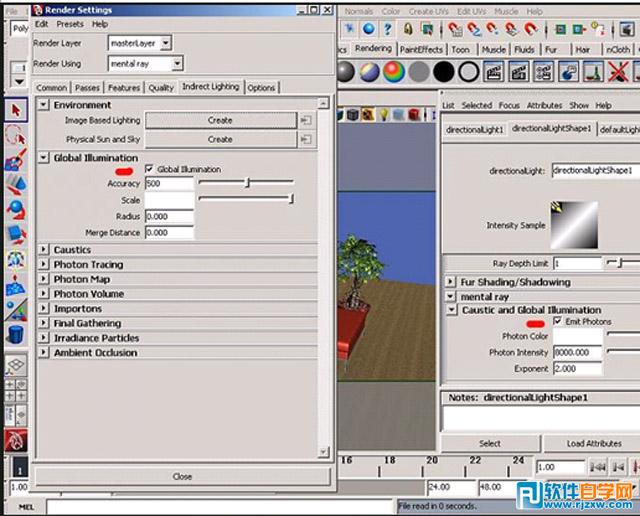
Task: Click the padlock icon in status line
Action: [x=408, y=29]
